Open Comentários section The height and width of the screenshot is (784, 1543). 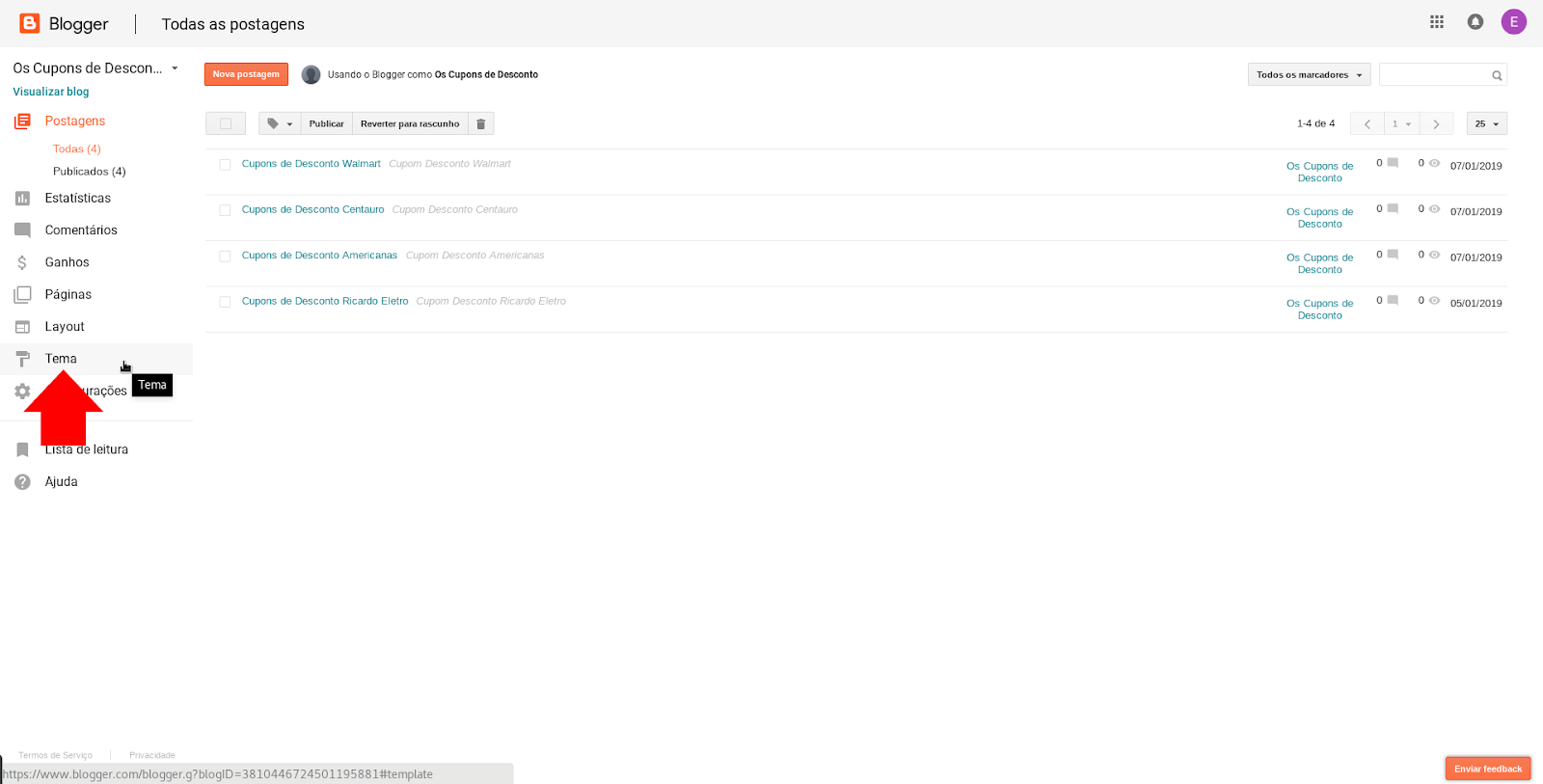81,230
